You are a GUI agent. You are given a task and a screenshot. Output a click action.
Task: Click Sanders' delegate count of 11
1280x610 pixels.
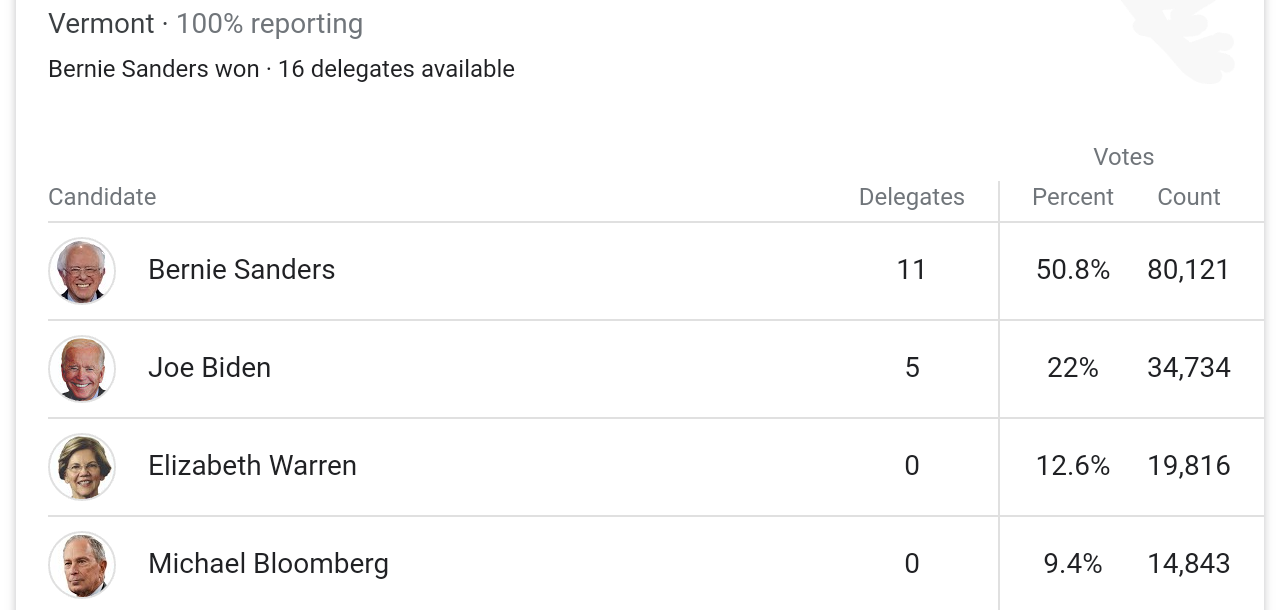912,269
